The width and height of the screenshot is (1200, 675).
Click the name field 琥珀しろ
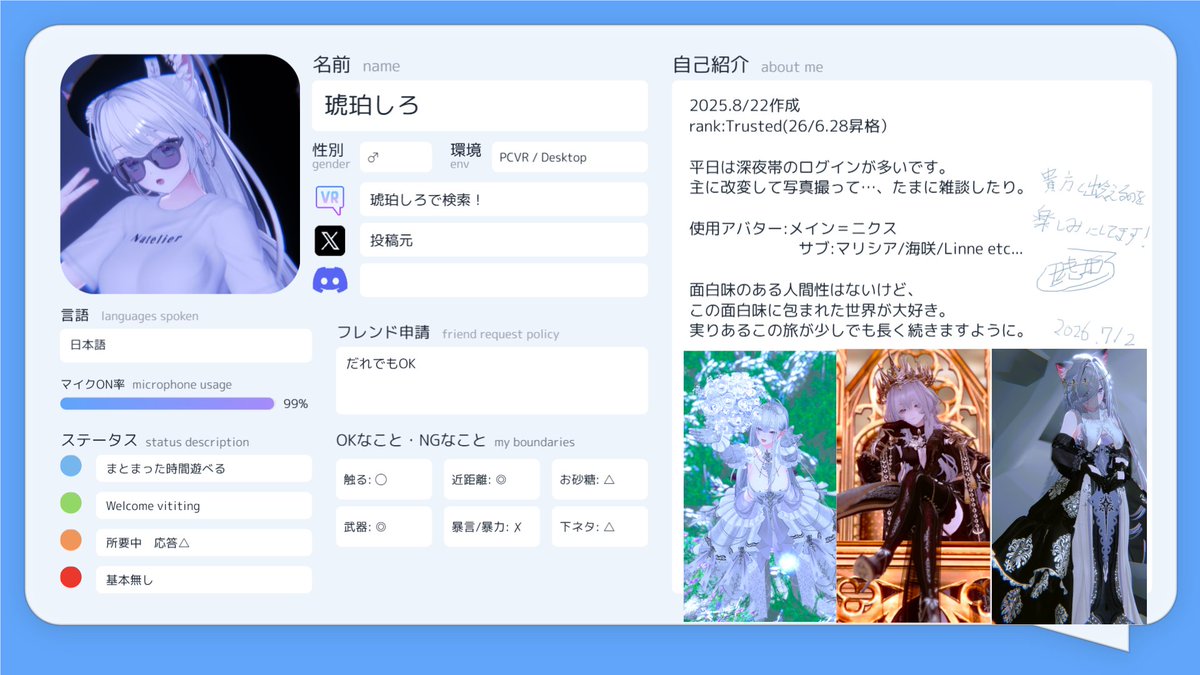click(480, 106)
